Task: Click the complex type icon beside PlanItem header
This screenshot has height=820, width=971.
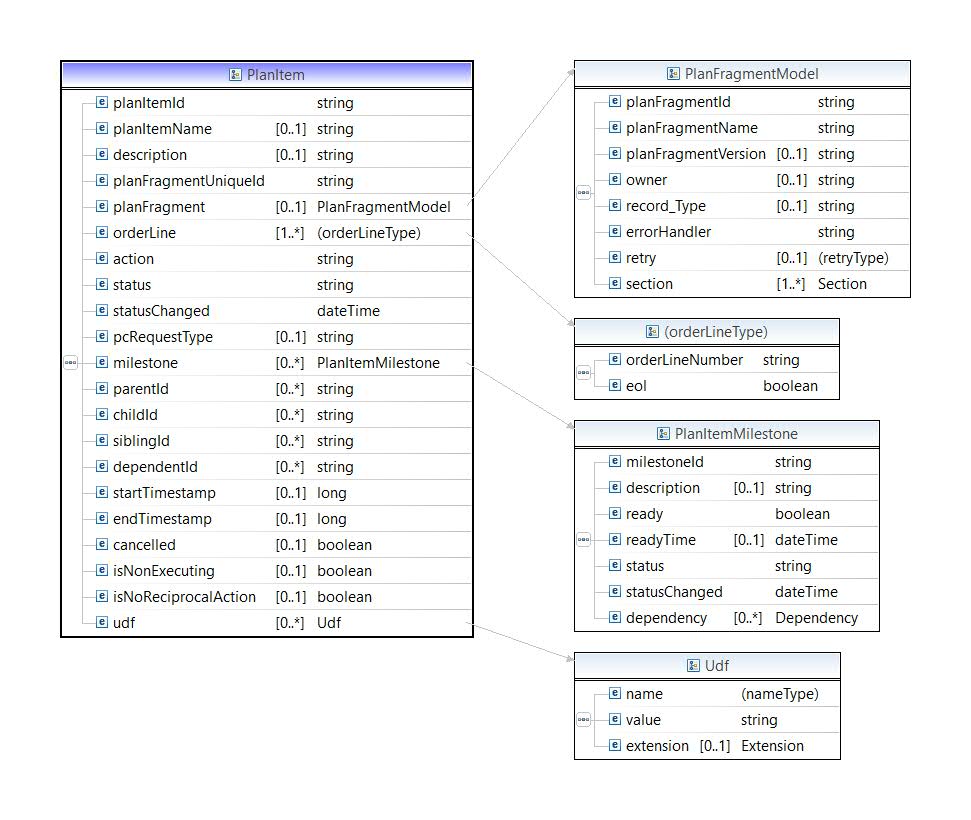Action: 235,75
